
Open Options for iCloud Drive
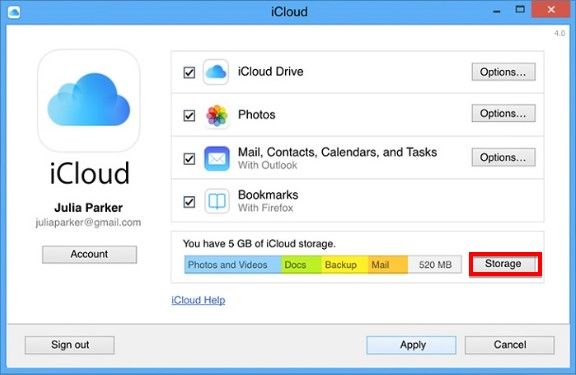pos(503,72)
